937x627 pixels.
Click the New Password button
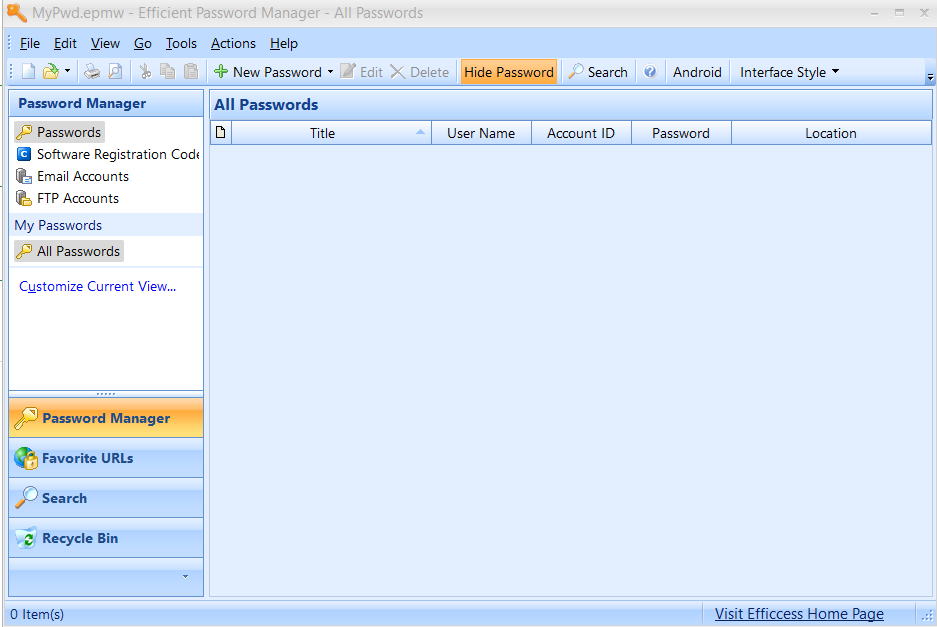click(268, 72)
